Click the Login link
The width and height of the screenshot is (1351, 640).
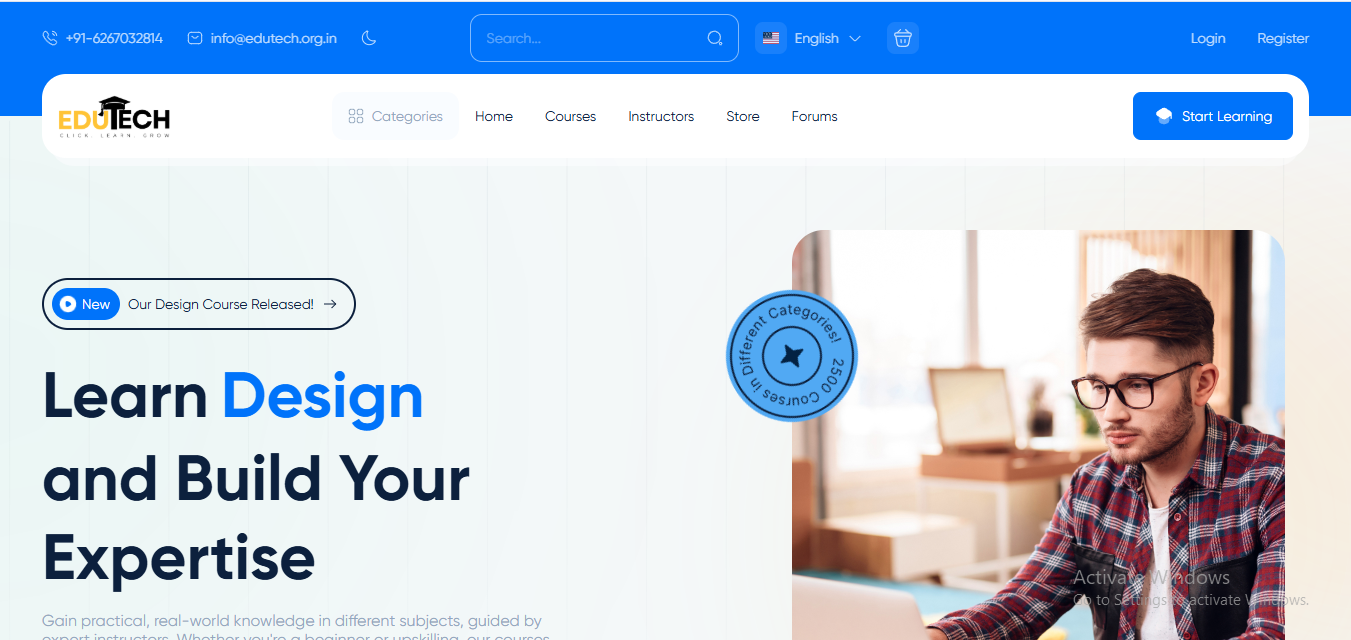coord(1208,38)
